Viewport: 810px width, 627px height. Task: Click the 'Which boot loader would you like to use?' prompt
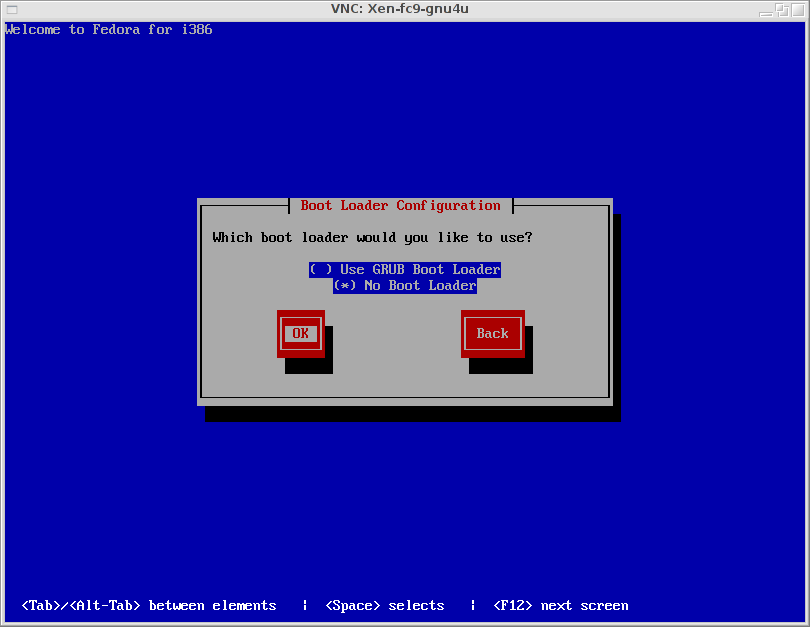(372, 238)
